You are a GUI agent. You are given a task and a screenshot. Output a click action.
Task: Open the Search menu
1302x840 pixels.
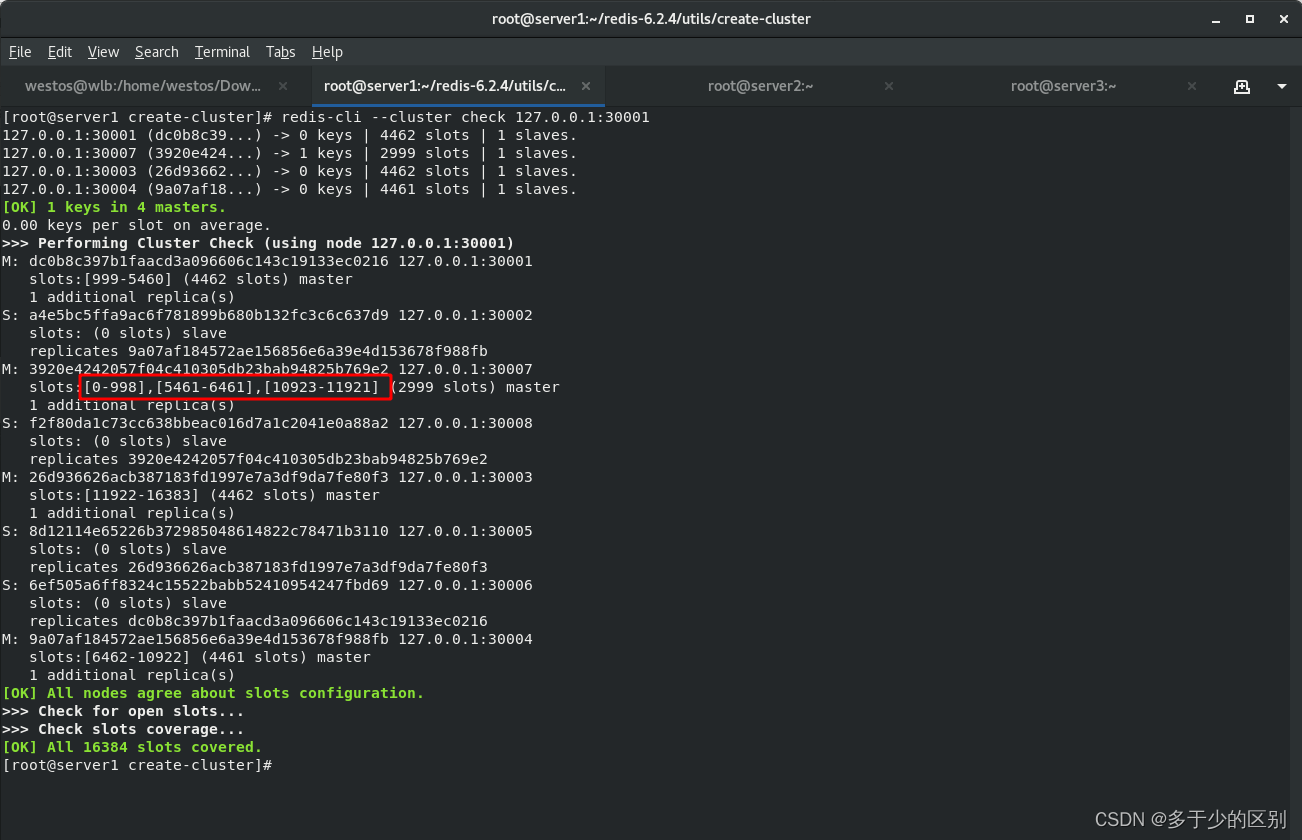157,52
